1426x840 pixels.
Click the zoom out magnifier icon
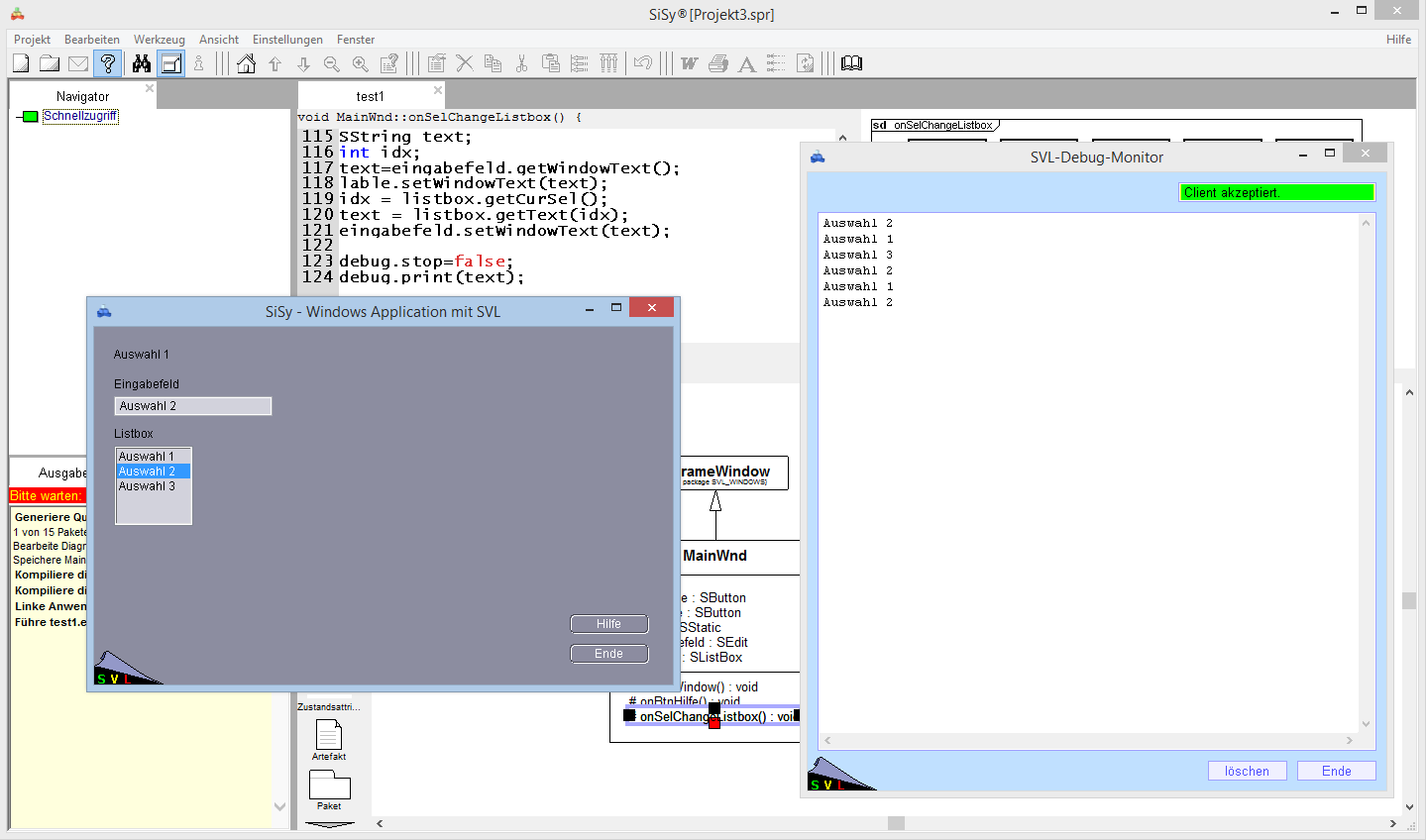click(x=332, y=63)
